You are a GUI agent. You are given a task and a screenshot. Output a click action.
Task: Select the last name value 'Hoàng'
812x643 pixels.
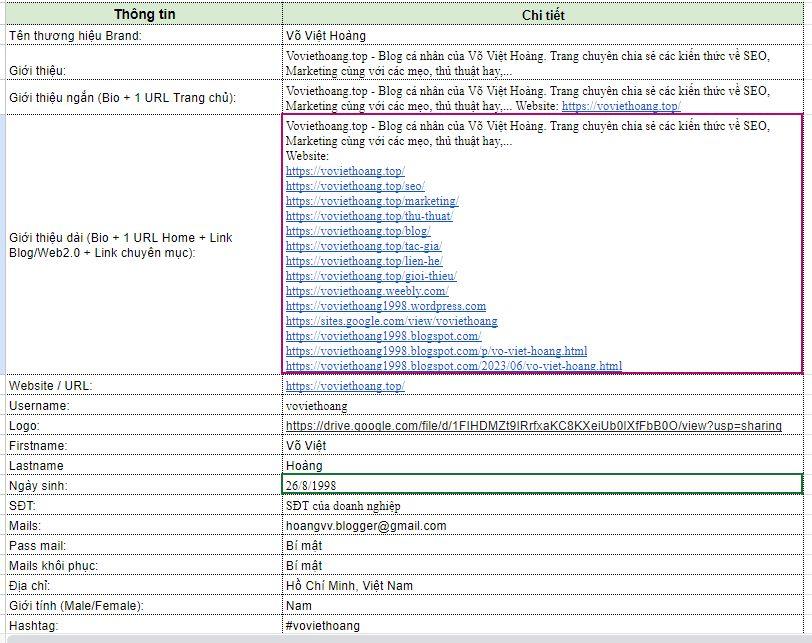pyautogui.click(x=543, y=465)
